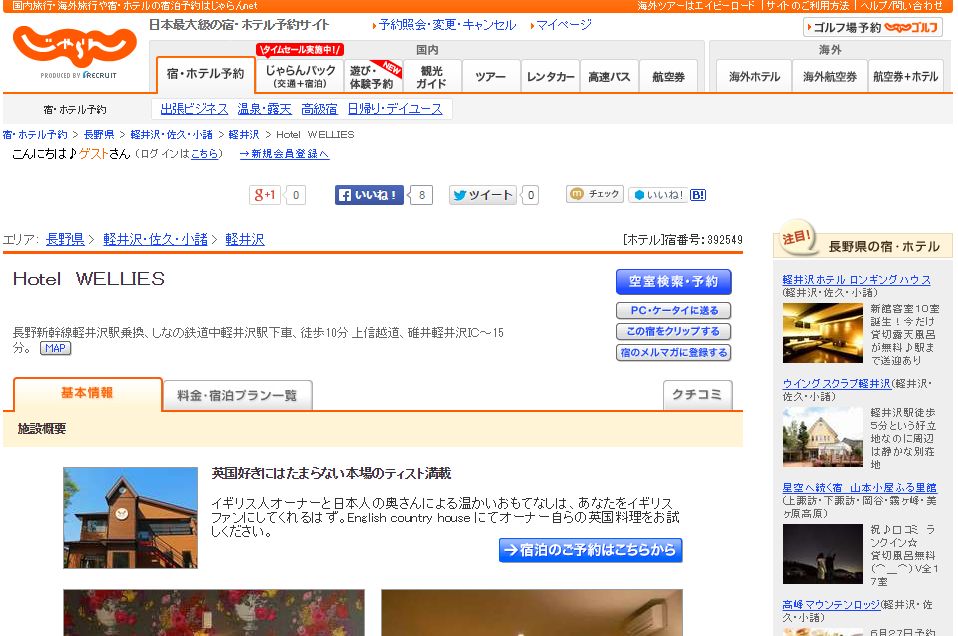Click the 山本小屋ふる里館 starry sky thumbnail
Image resolution: width=958 pixels, height=636 pixels.
[x=822, y=554]
